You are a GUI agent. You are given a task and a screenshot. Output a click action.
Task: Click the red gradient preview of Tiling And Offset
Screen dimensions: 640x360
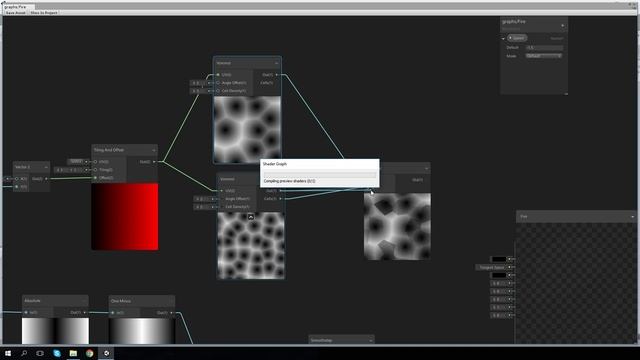(125, 217)
